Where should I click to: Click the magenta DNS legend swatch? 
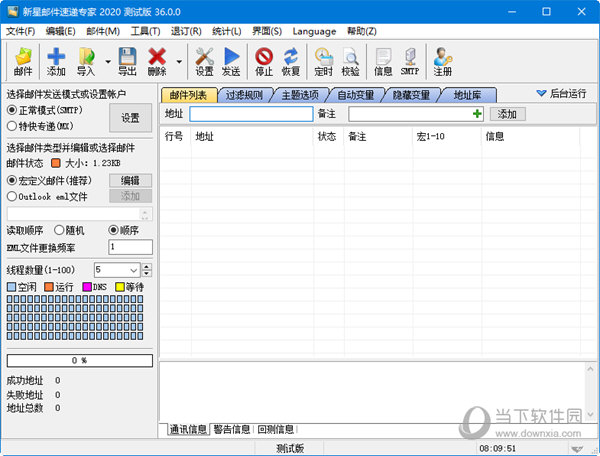(87, 287)
